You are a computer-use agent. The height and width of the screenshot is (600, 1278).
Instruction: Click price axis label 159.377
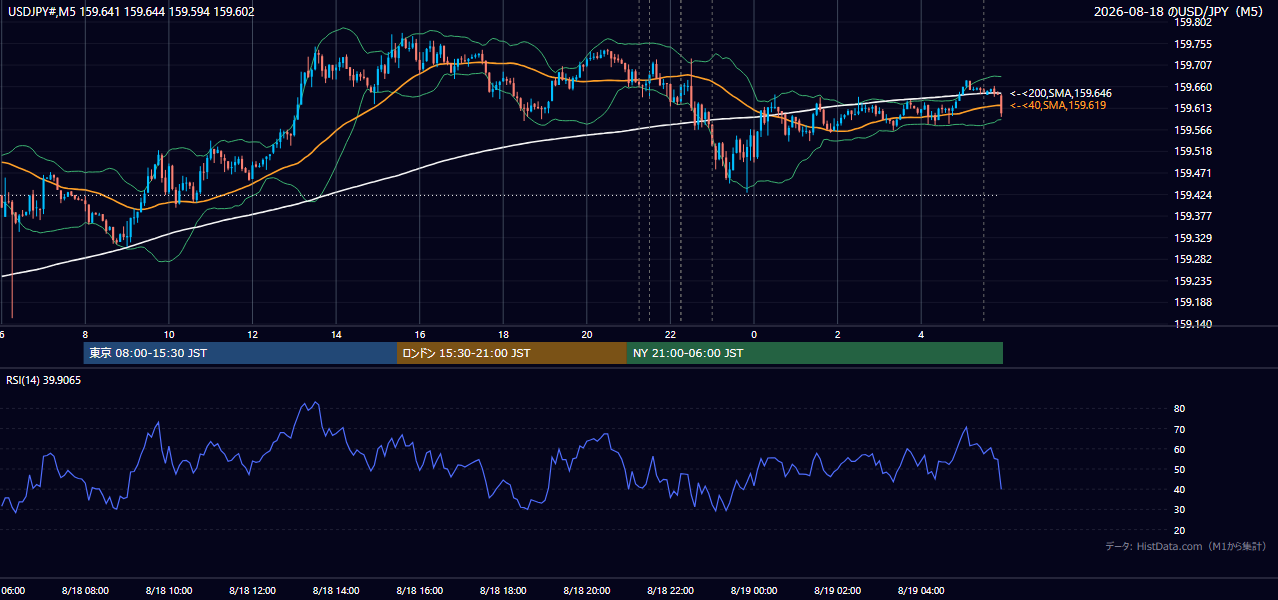(x=1192, y=216)
